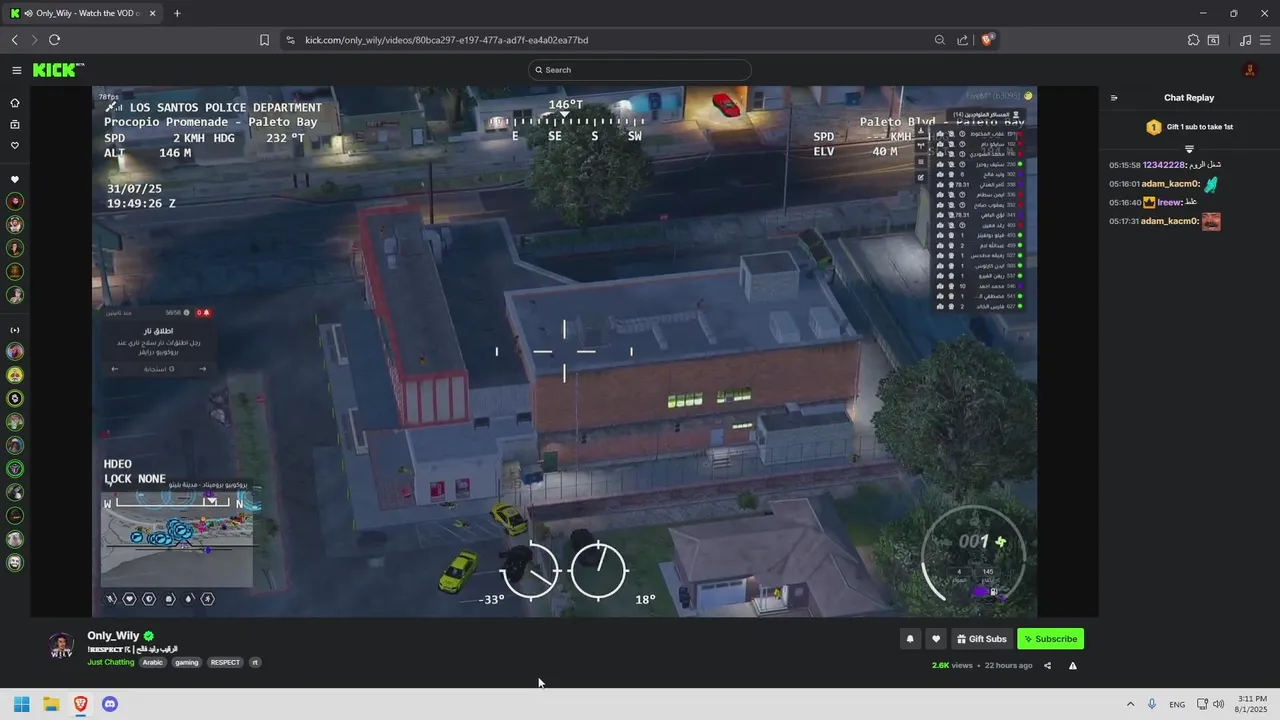Open a new browser tab
The image size is (1280, 720).
click(177, 13)
